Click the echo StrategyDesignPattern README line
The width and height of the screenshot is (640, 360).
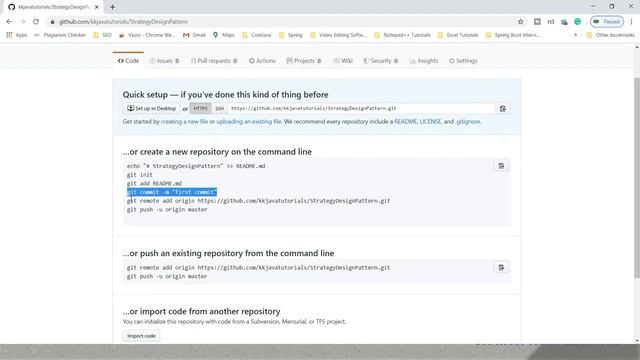pos(196,166)
